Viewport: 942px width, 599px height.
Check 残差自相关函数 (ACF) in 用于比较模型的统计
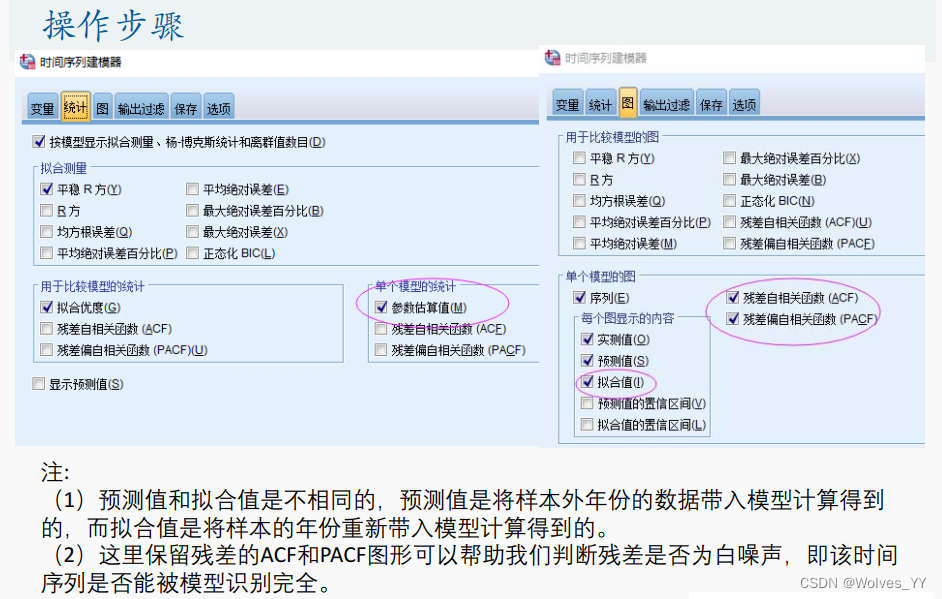pos(47,329)
